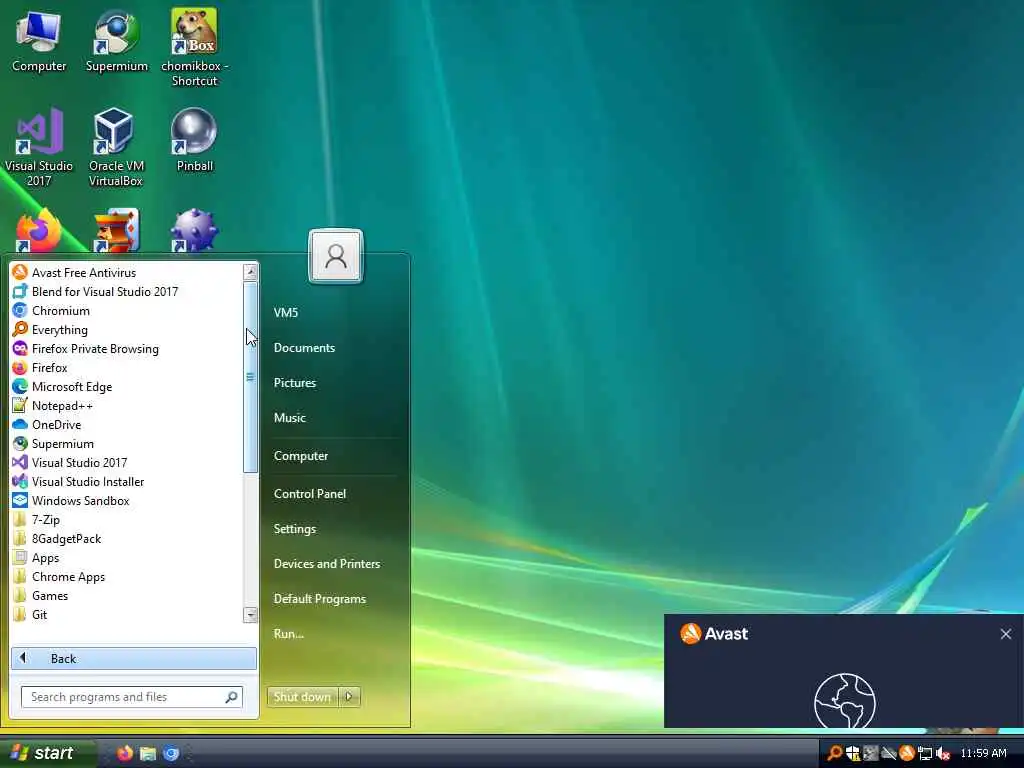
Task: Open Computer in the Start menu right pane
Action: (x=300, y=455)
